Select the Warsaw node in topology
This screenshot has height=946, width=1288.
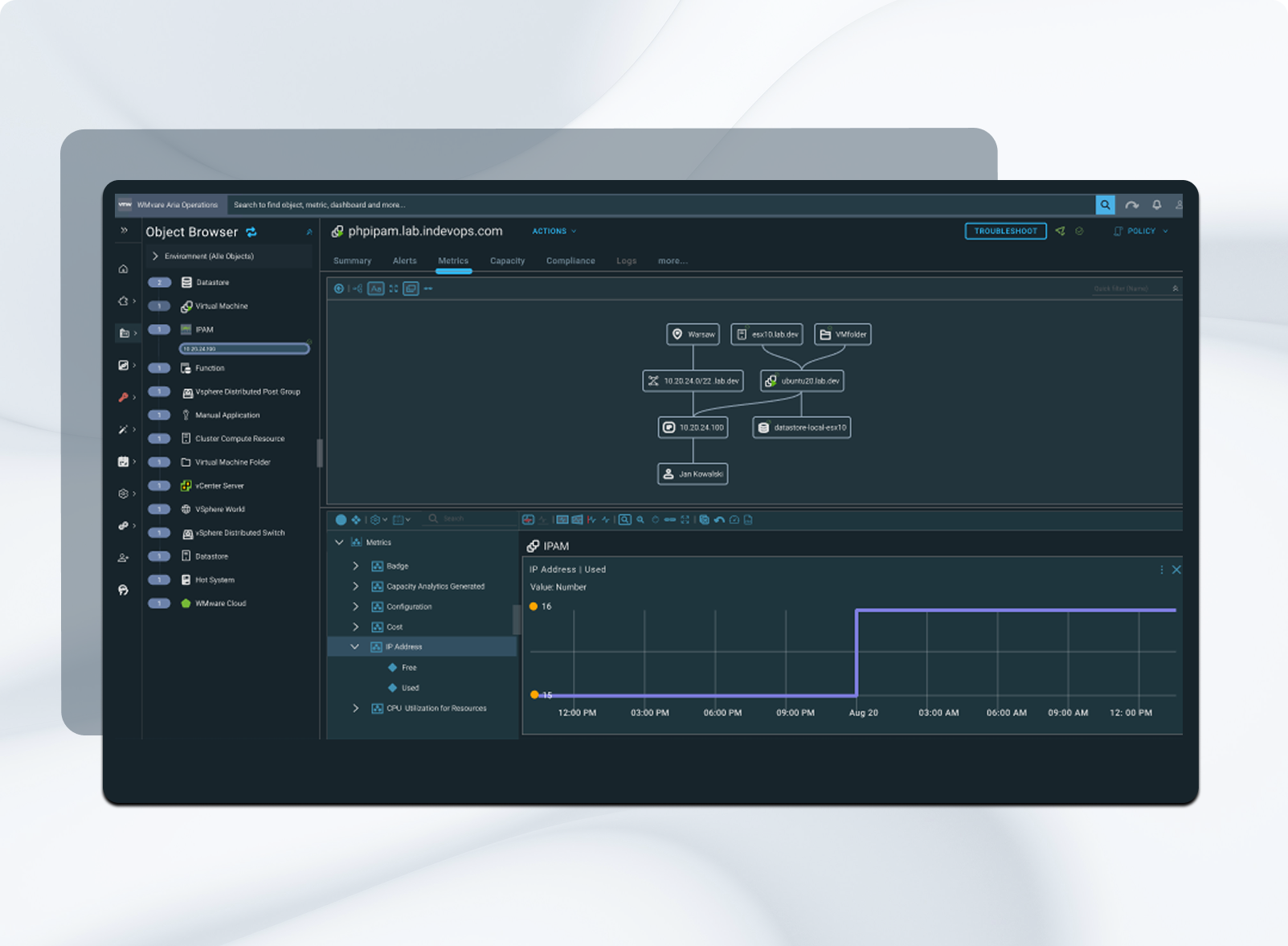pos(693,334)
